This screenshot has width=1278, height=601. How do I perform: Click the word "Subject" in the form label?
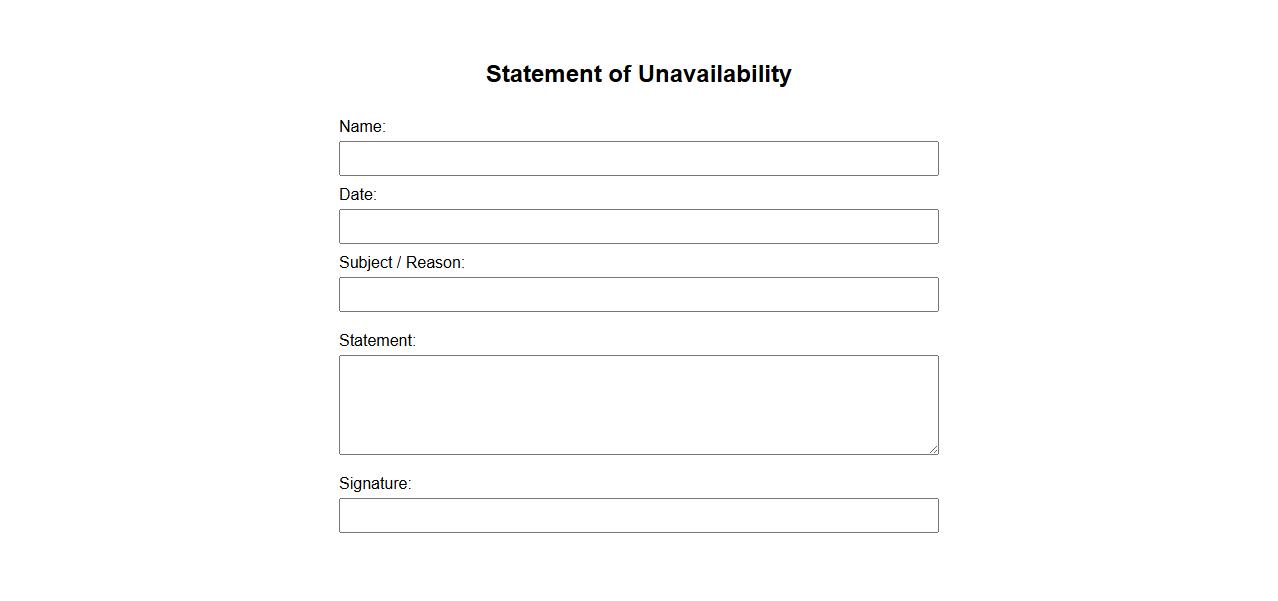click(365, 263)
